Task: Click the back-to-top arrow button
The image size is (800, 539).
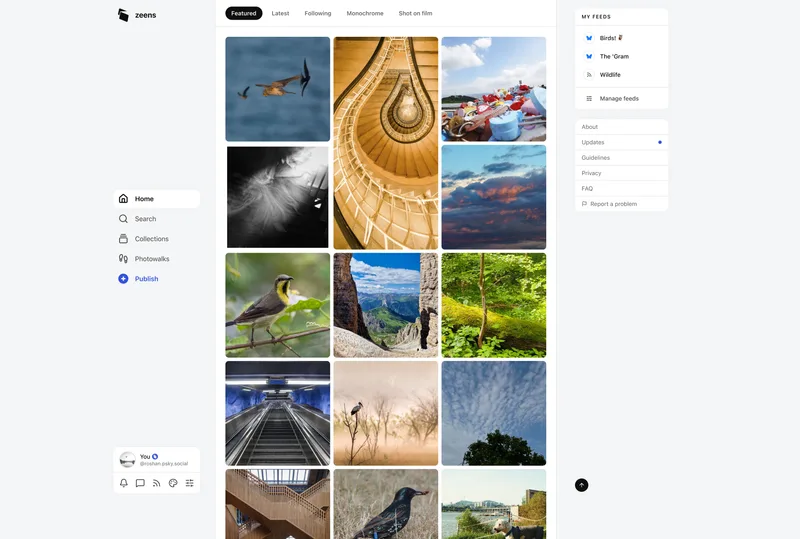Action: click(x=582, y=485)
